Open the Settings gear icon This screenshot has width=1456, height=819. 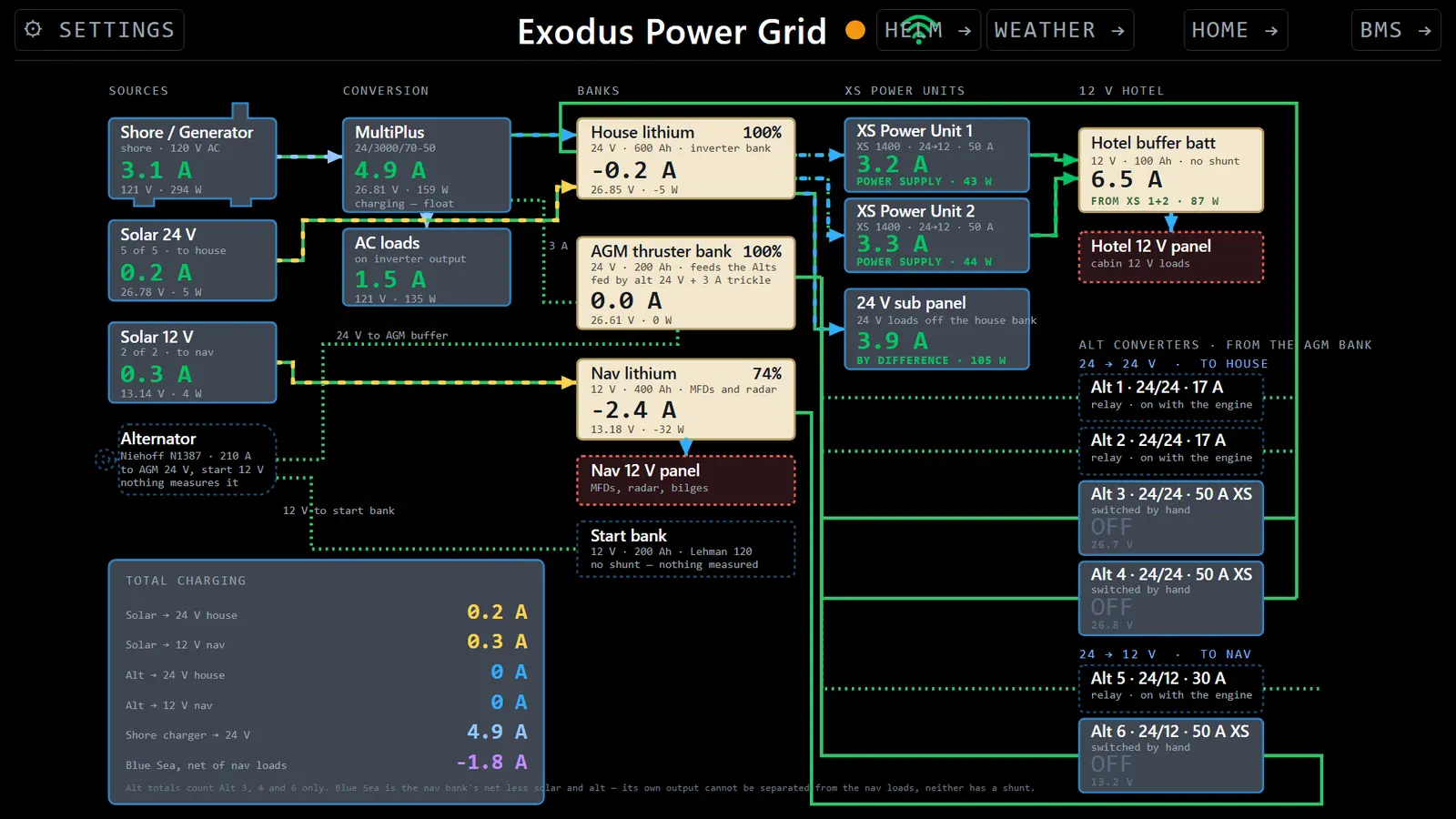point(34,29)
